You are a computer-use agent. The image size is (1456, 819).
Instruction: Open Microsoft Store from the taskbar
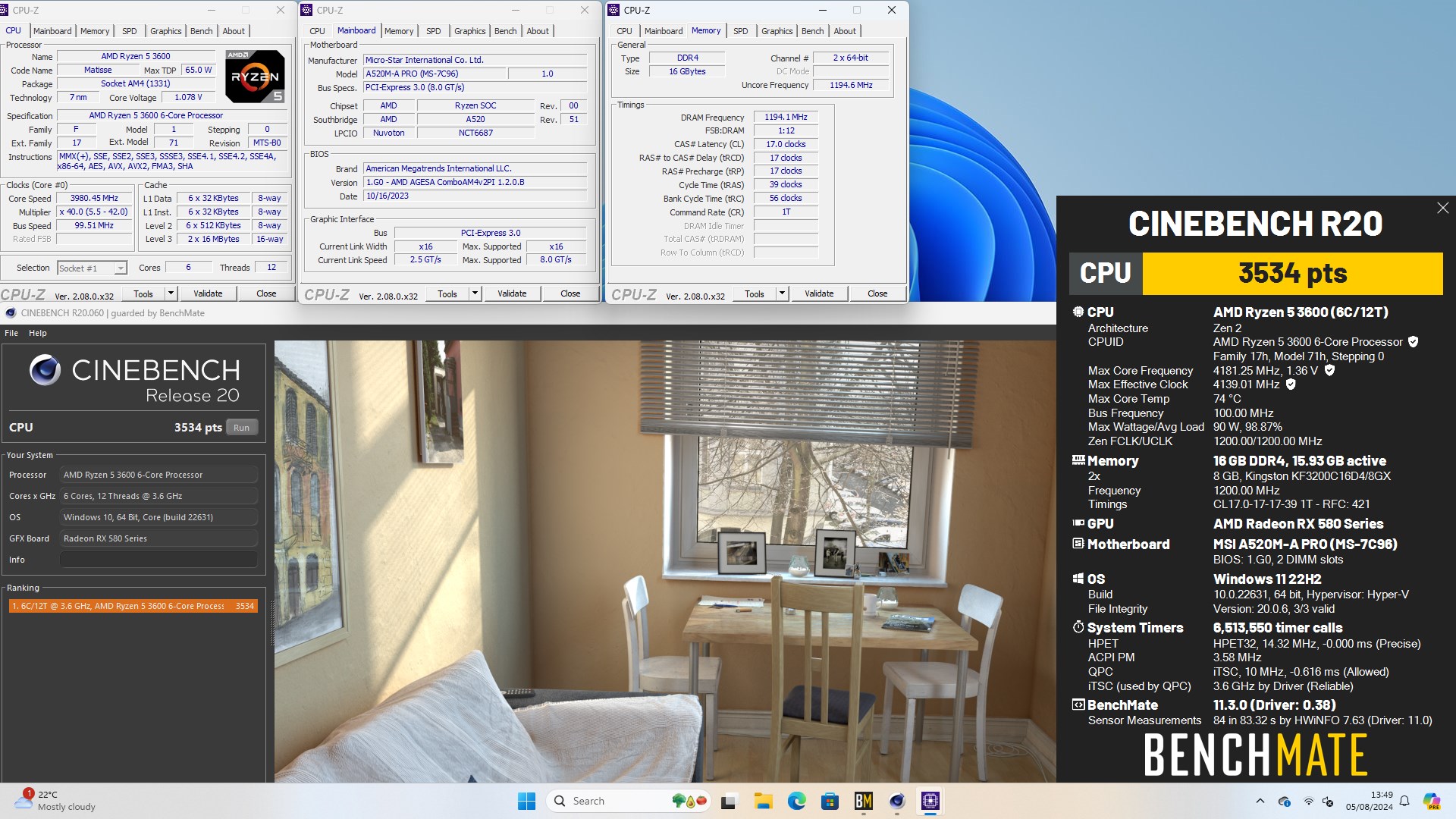(x=830, y=801)
